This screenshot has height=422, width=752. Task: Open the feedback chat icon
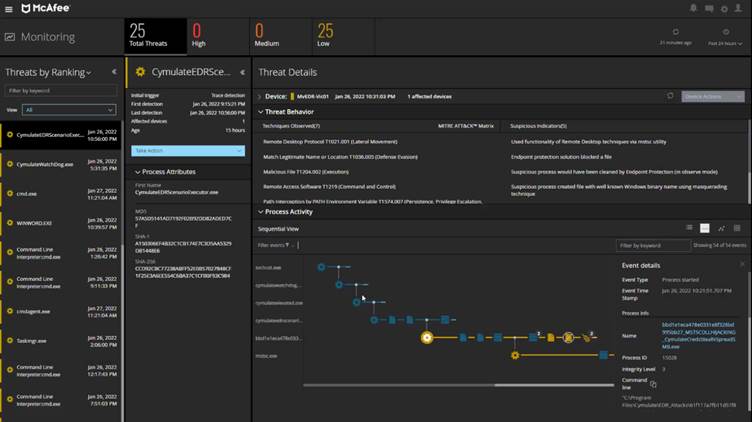point(709,9)
